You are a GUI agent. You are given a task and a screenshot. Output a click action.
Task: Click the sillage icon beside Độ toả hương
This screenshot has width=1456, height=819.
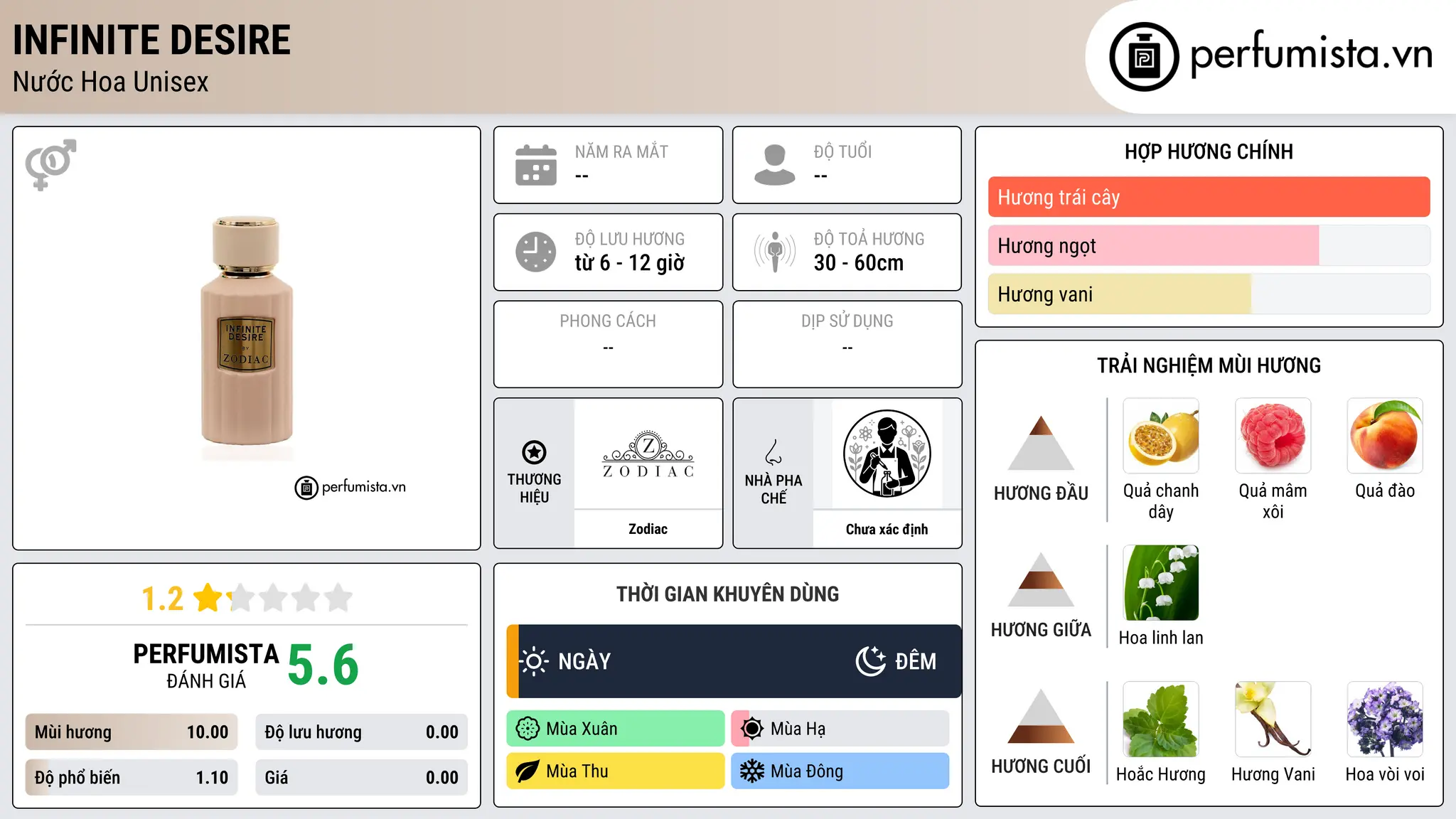tap(775, 252)
